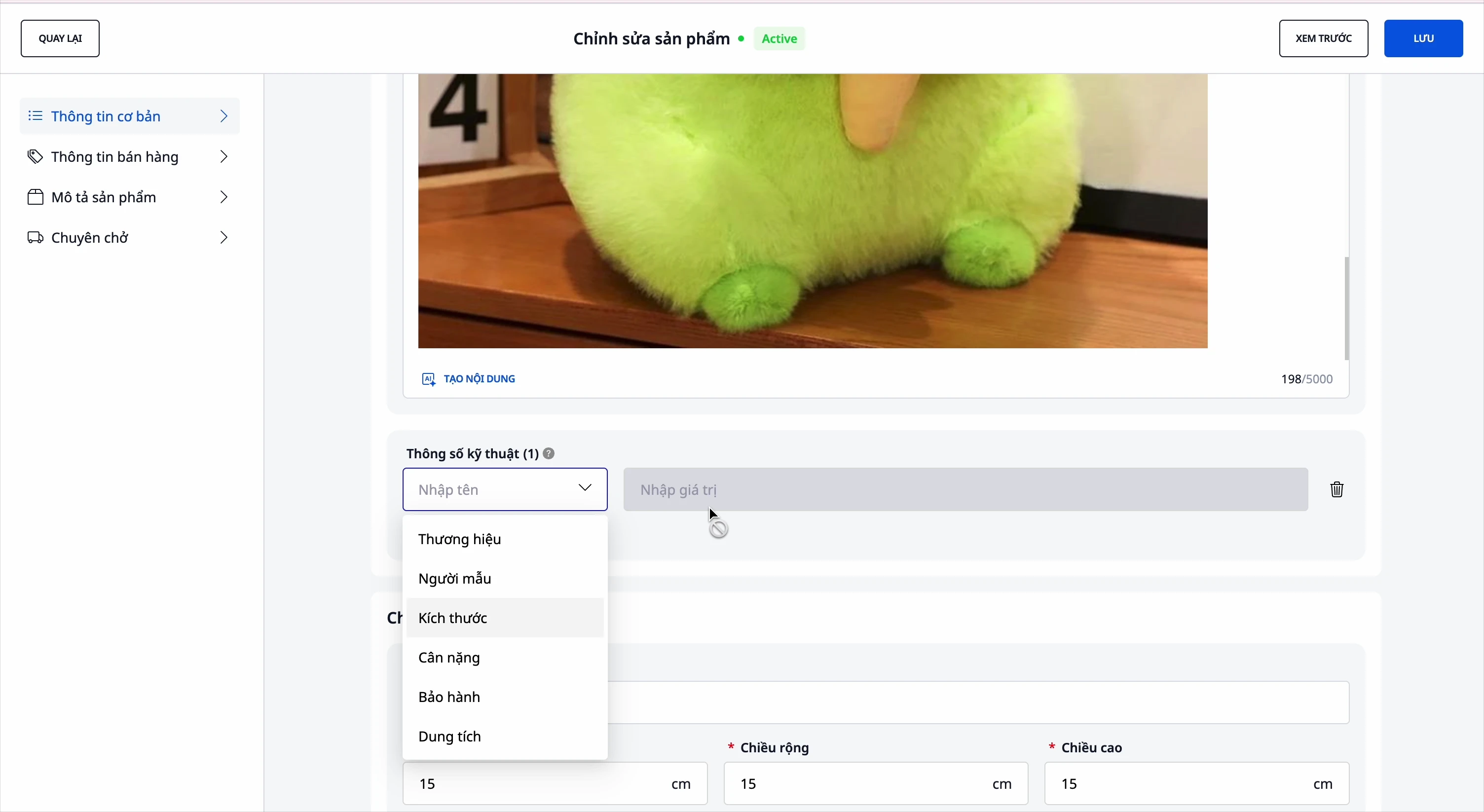
Task: Click the list icon beside Thông tin cơ bản
Action: [35, 116]
